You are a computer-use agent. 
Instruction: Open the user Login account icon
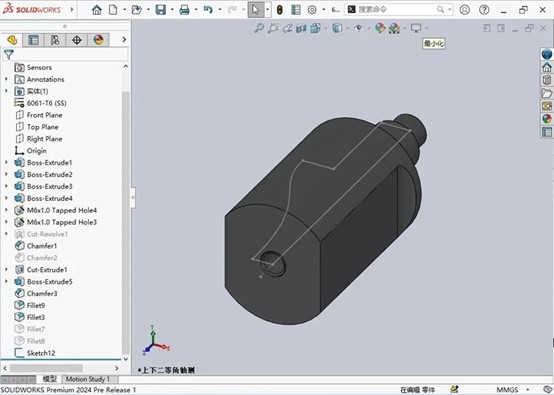tap(465, 10)
